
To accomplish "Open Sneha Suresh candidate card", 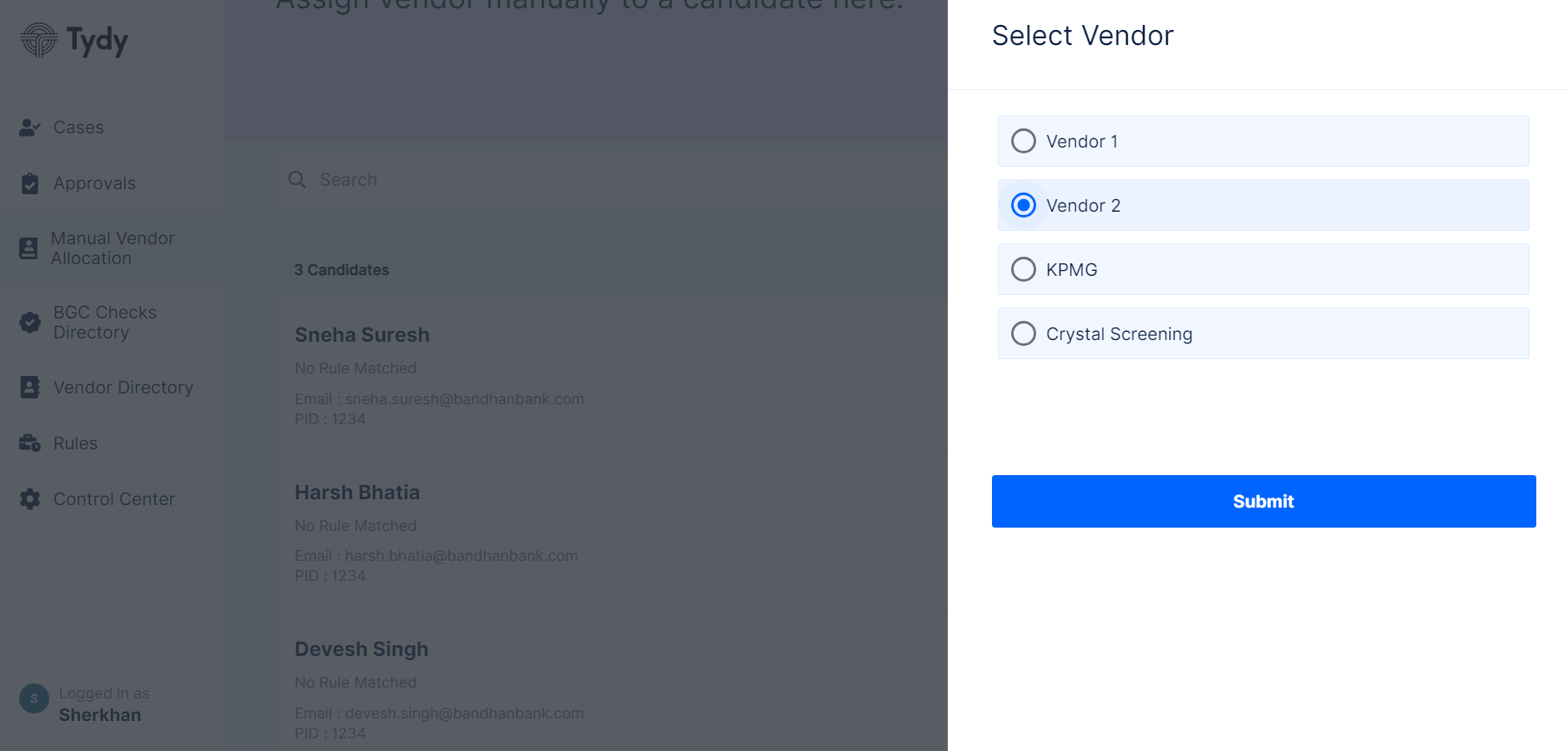I will tap(612, 376).
